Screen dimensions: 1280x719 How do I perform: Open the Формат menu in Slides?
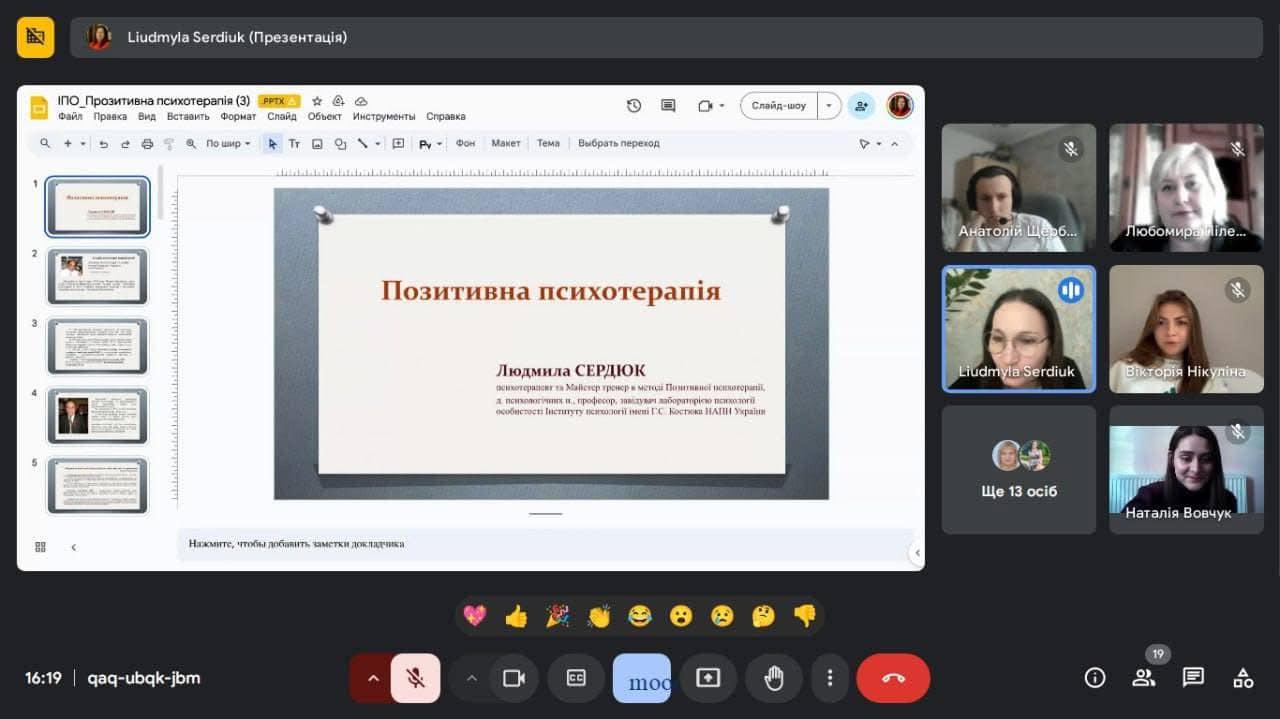238,117
